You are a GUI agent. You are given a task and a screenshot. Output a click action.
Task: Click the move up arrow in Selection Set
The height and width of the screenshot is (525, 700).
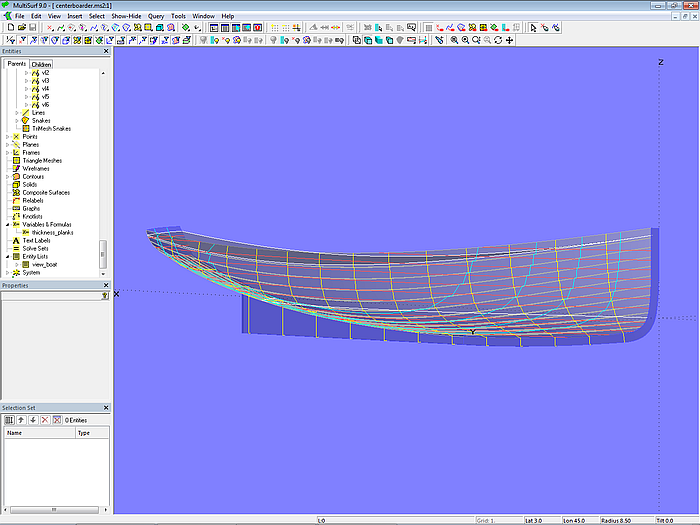[20, 420]
